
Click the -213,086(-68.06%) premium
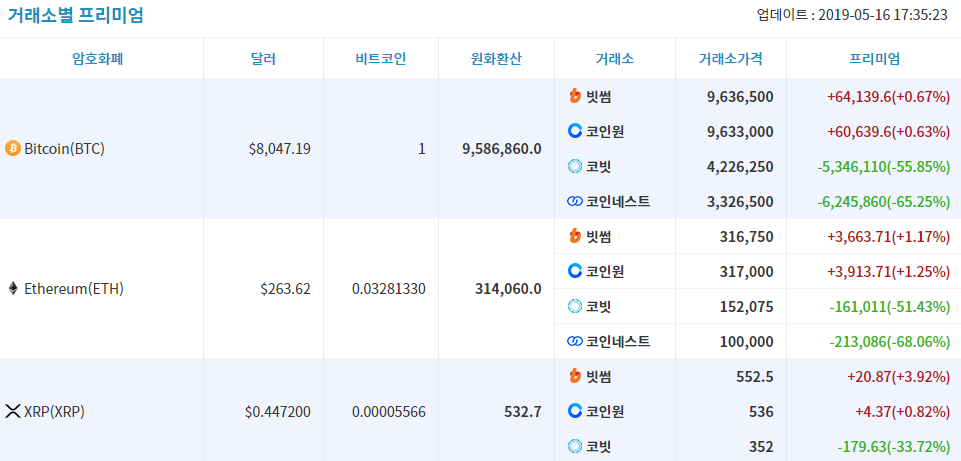(x=890, y=341)
